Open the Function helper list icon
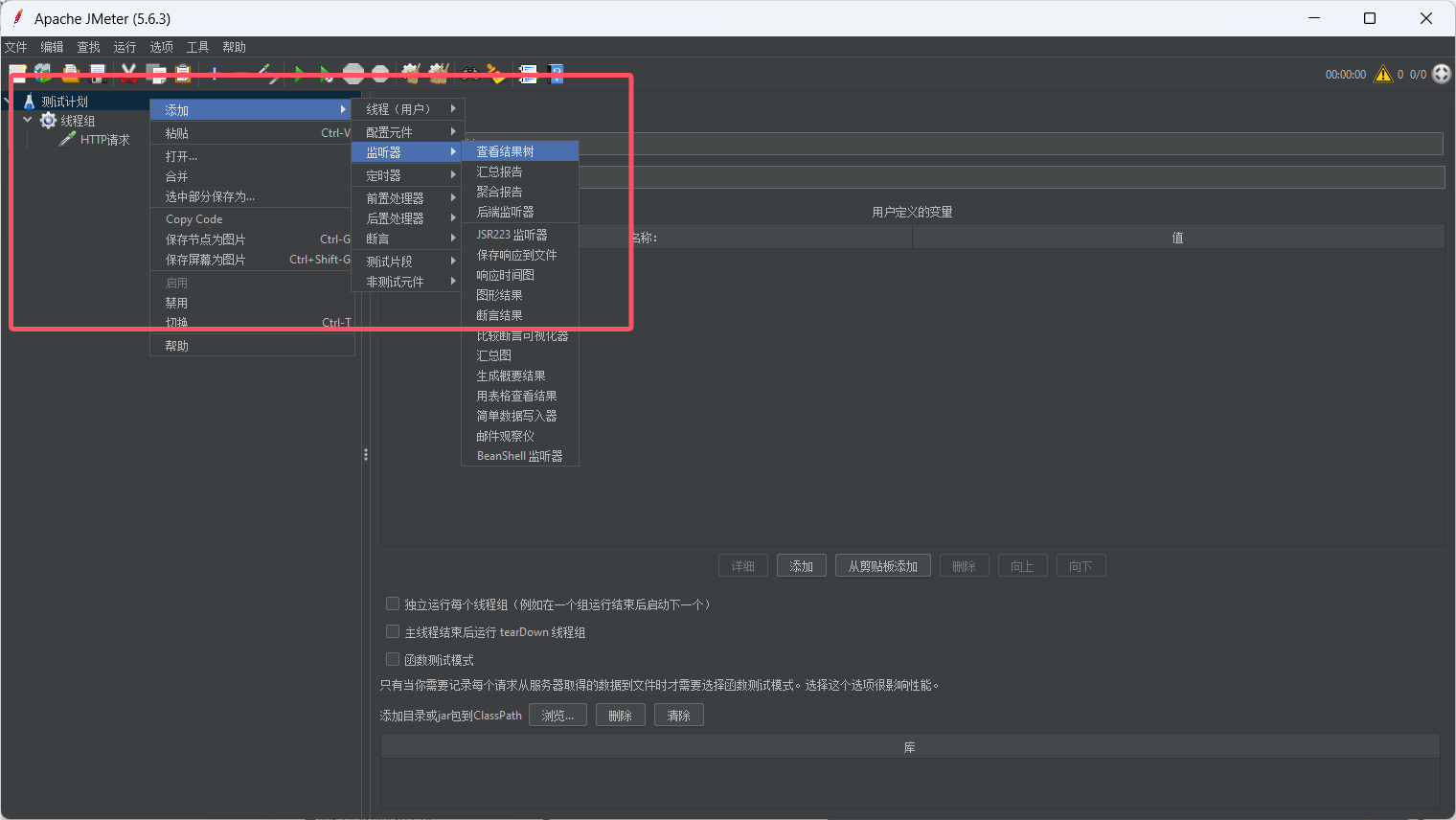The width and height of the screenshot is (1456, 820). 528,74
